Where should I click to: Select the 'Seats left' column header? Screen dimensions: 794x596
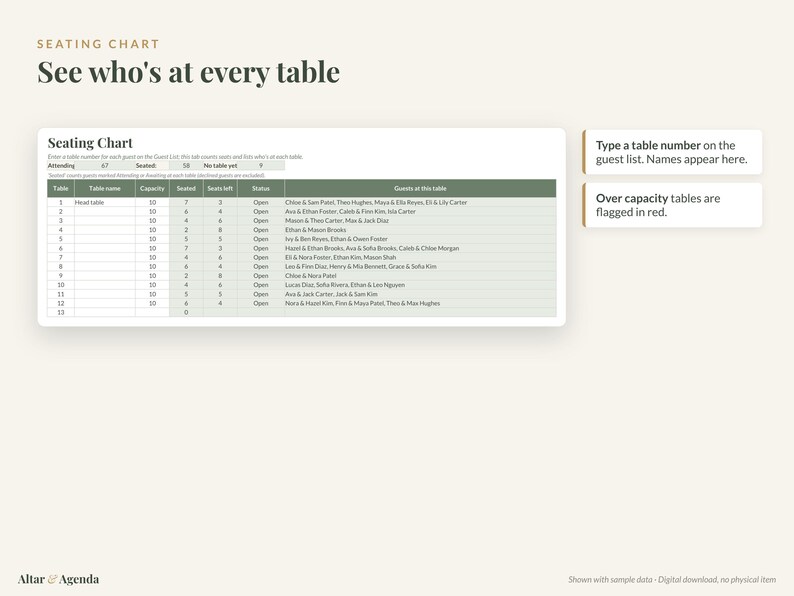[x=220, y=188]
